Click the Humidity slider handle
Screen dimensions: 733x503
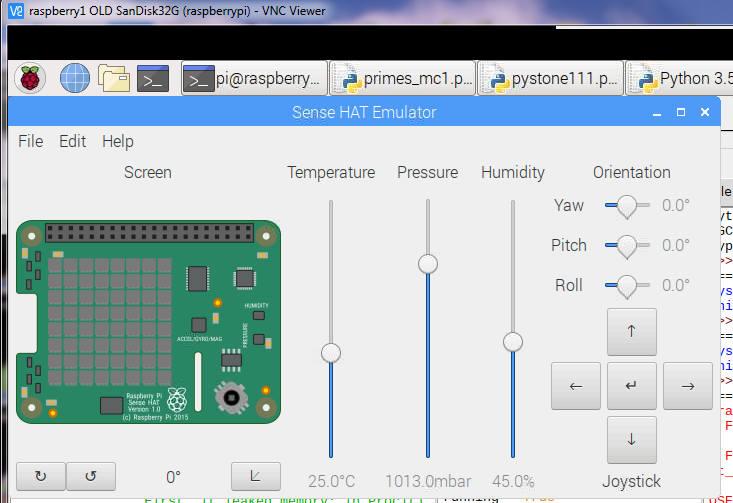click(x=513, y=342)
